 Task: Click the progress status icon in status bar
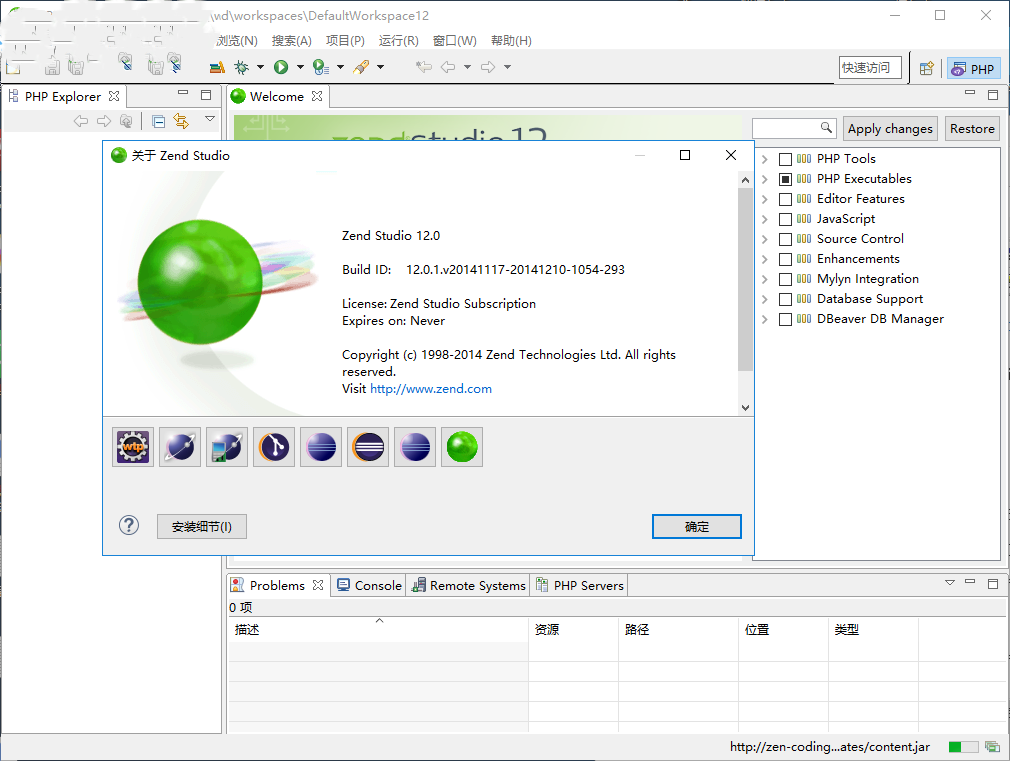click(993, 747)
